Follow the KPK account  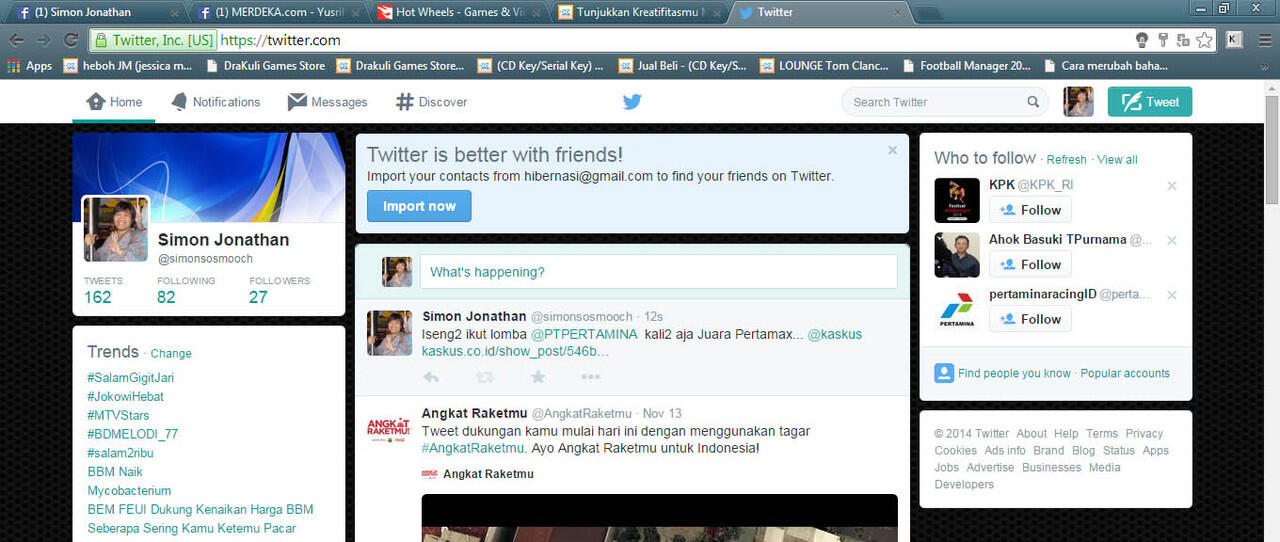[x=1030, y=210]
